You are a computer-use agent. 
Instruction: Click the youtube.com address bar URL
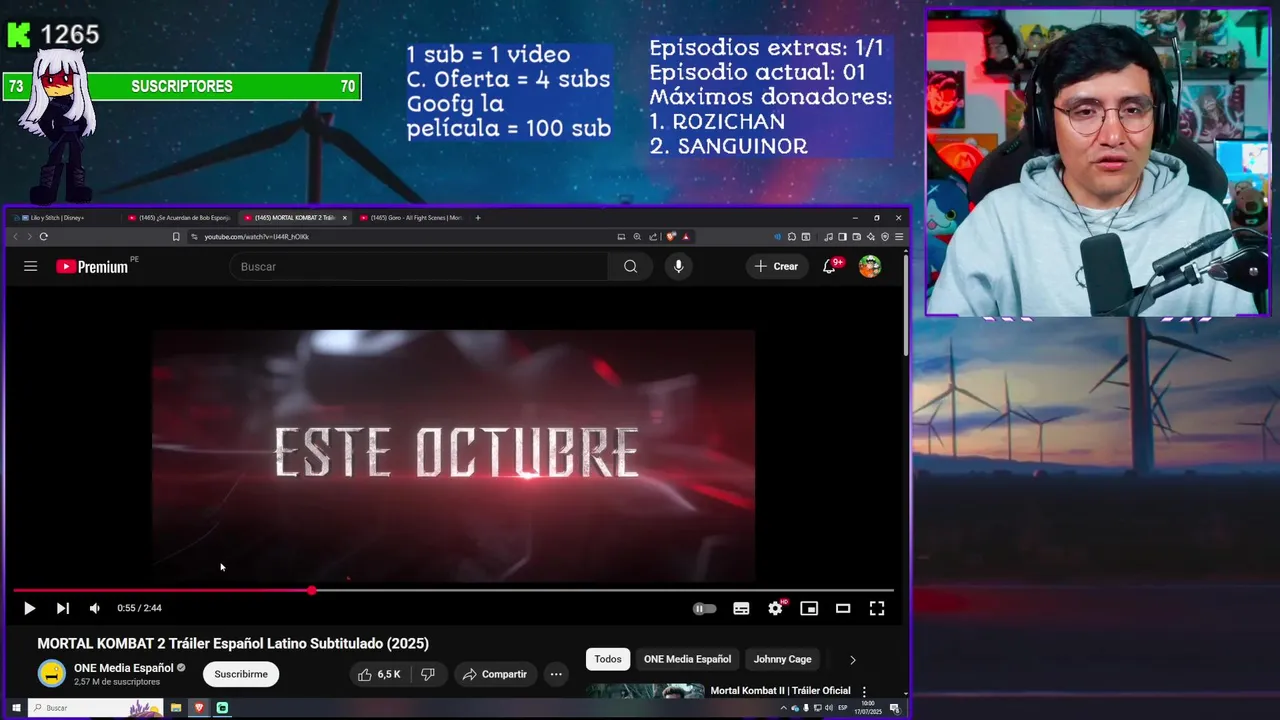coord(257,237)
